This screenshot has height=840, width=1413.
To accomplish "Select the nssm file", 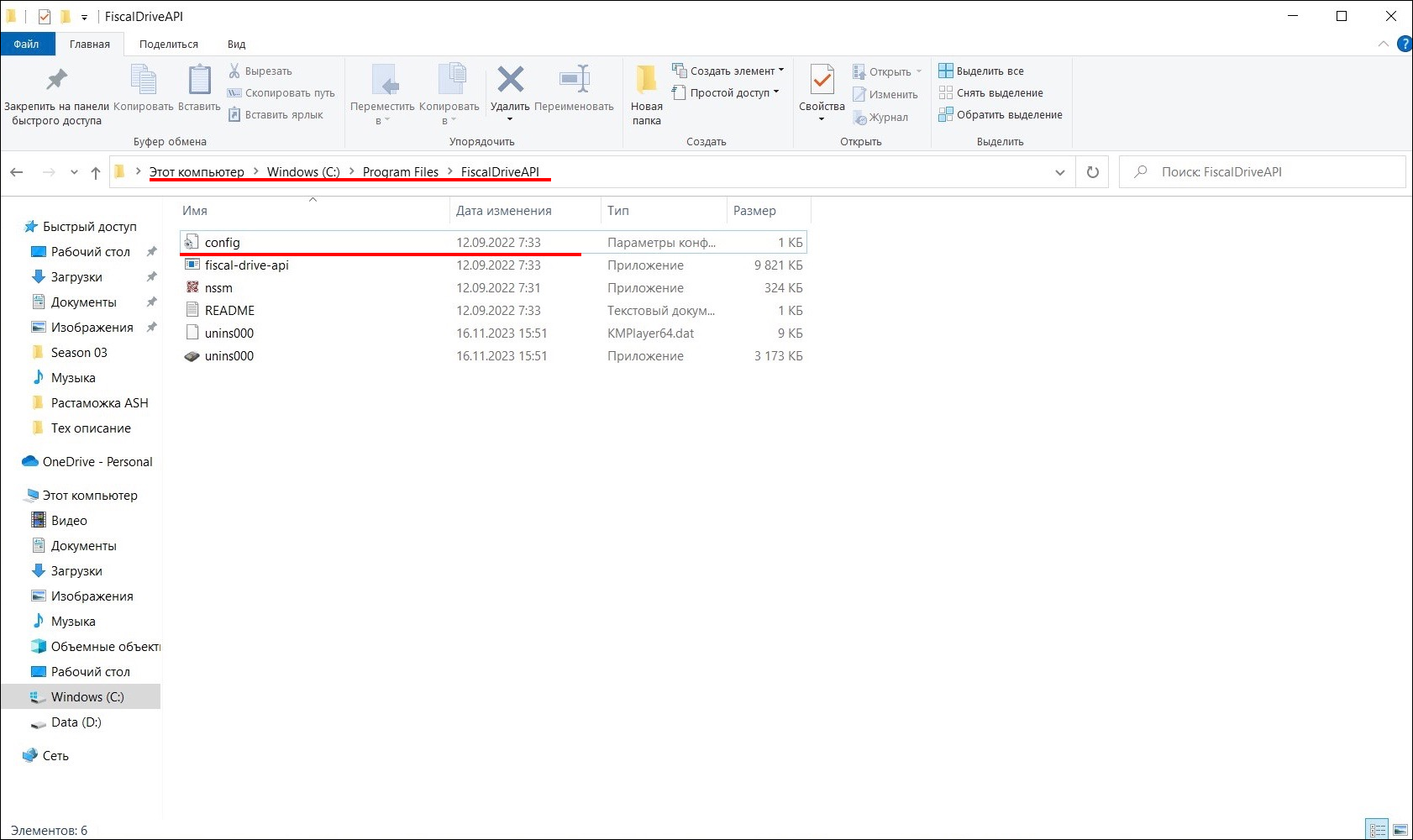I will [x=493, y=287].
